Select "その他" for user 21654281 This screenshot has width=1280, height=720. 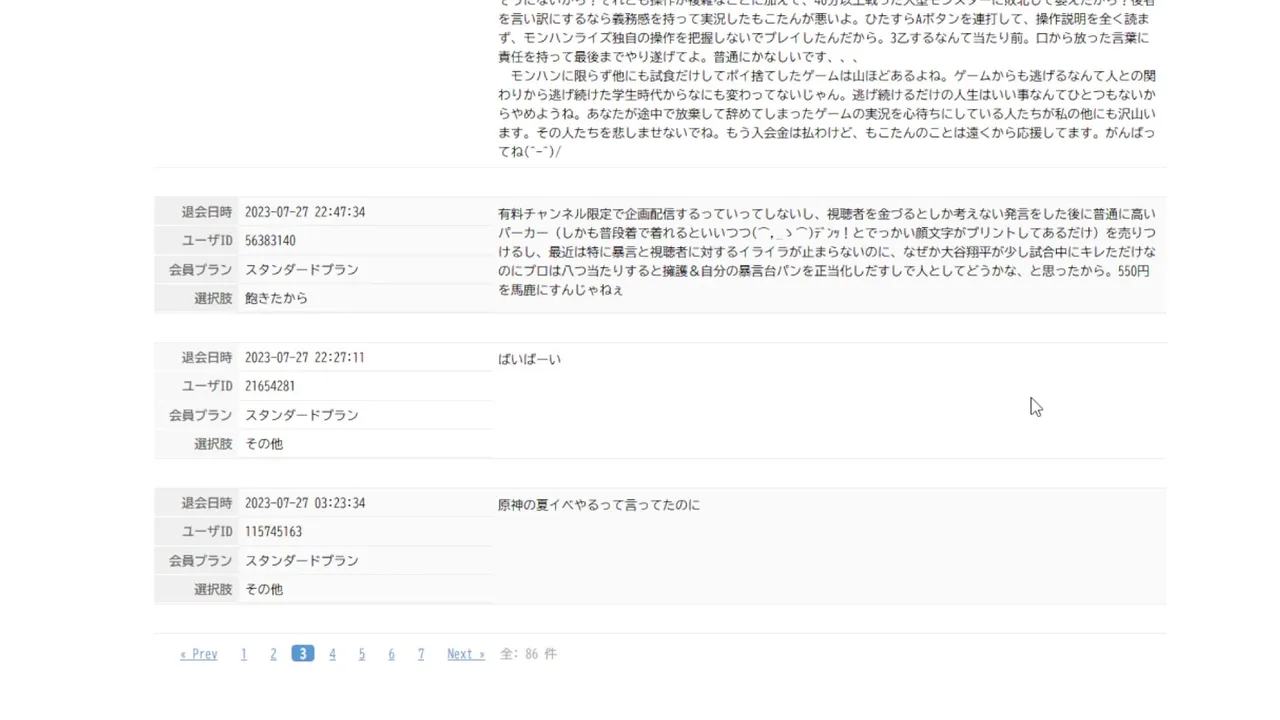264,444
